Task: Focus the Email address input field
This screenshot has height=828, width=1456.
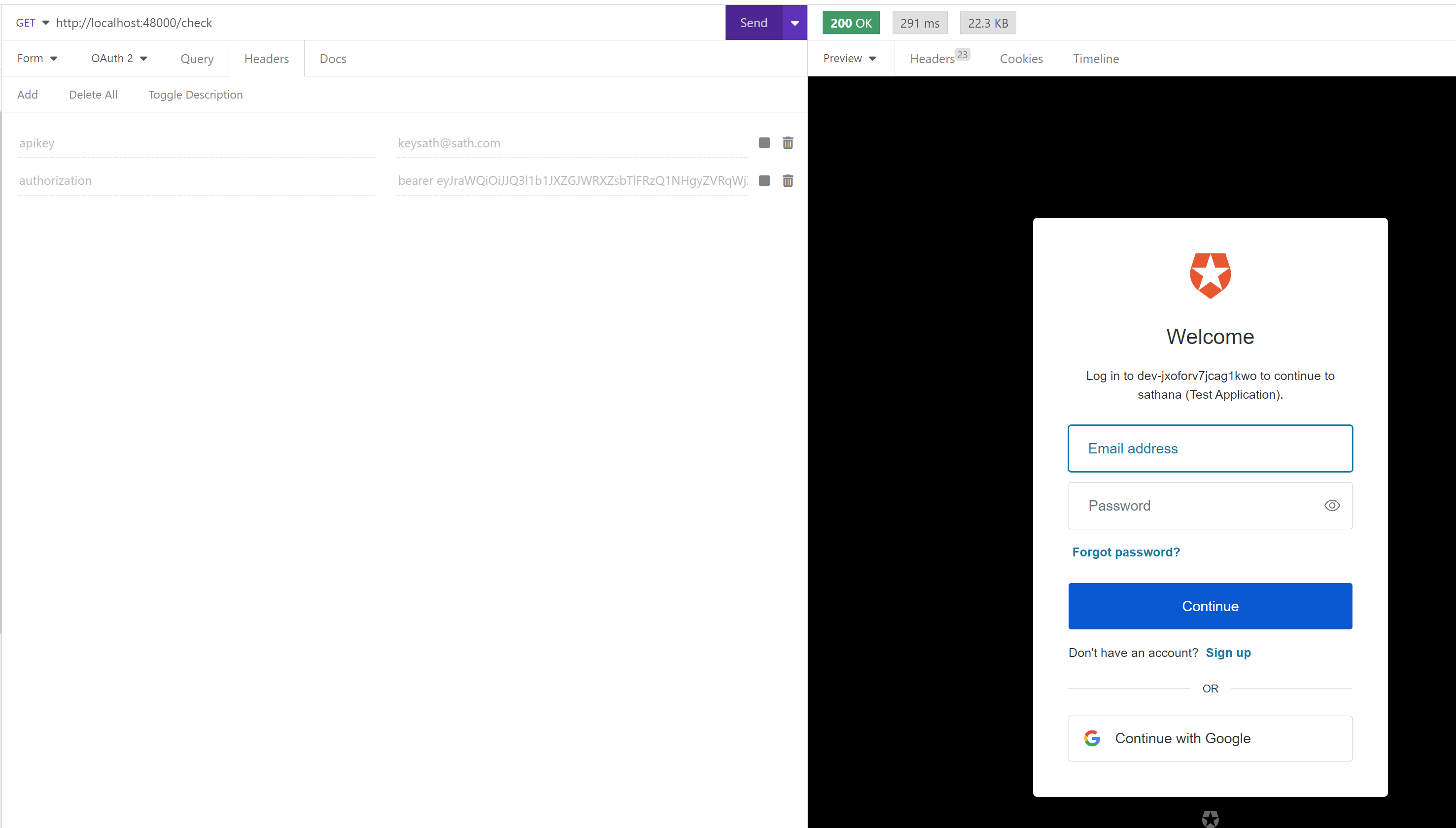Action: coord(1210,448)
